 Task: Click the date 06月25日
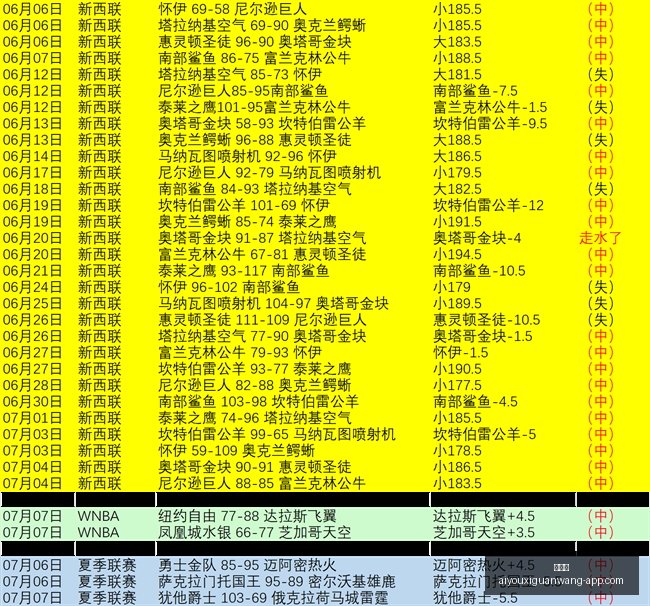[32, 303]
